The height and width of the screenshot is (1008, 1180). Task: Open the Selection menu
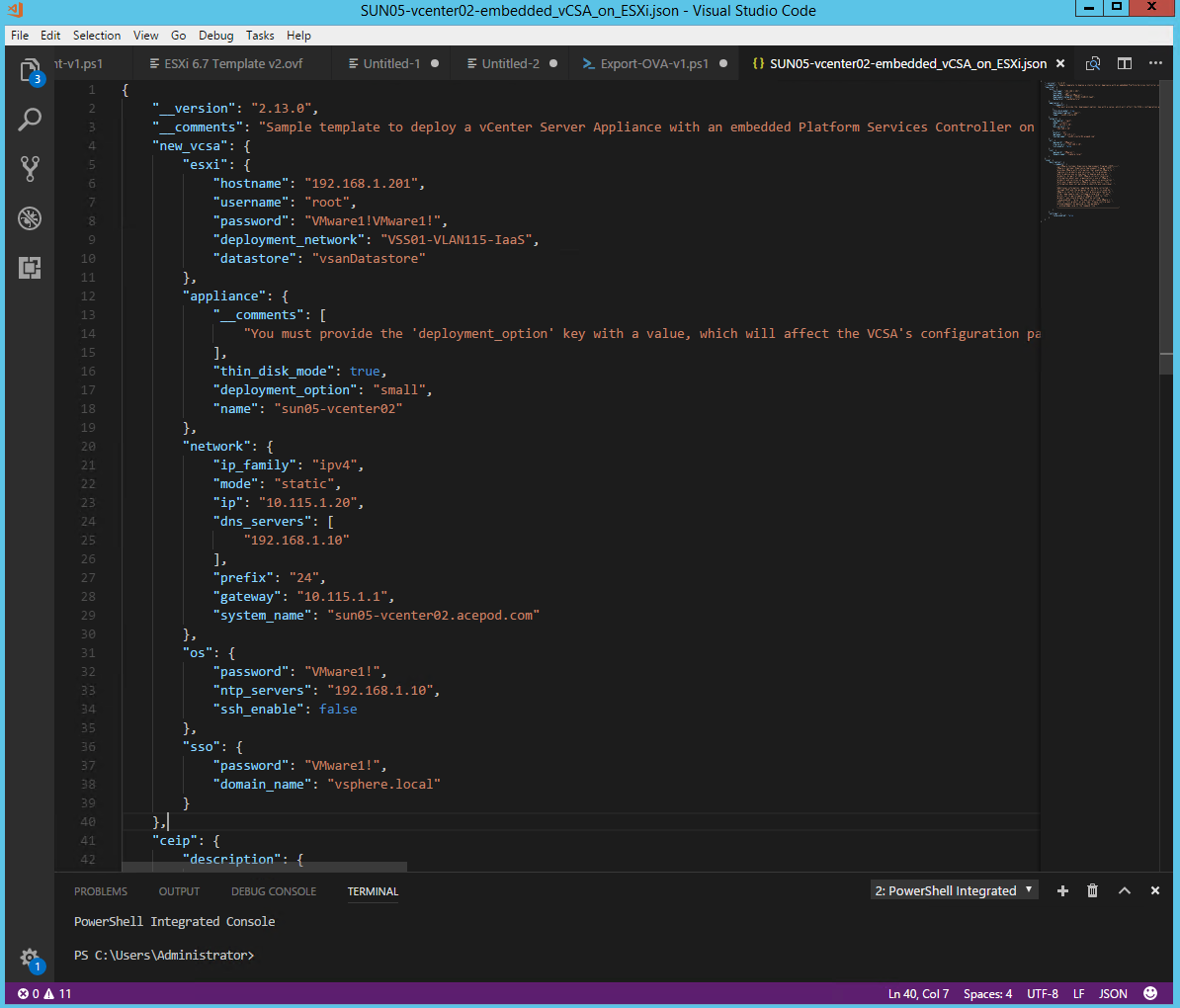coord(96,36)
